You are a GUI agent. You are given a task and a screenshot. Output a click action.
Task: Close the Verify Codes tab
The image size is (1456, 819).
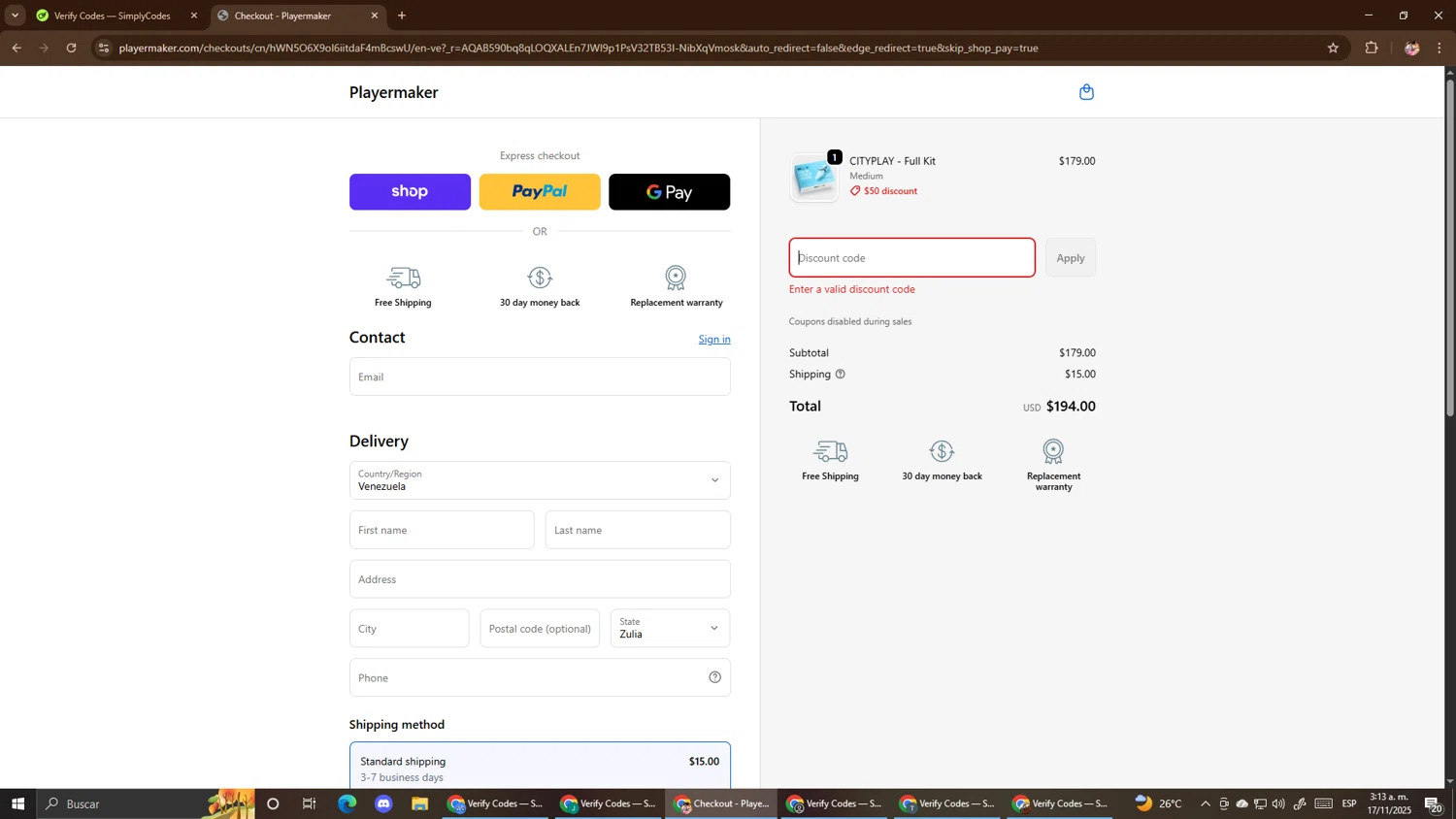pos(194,16)
